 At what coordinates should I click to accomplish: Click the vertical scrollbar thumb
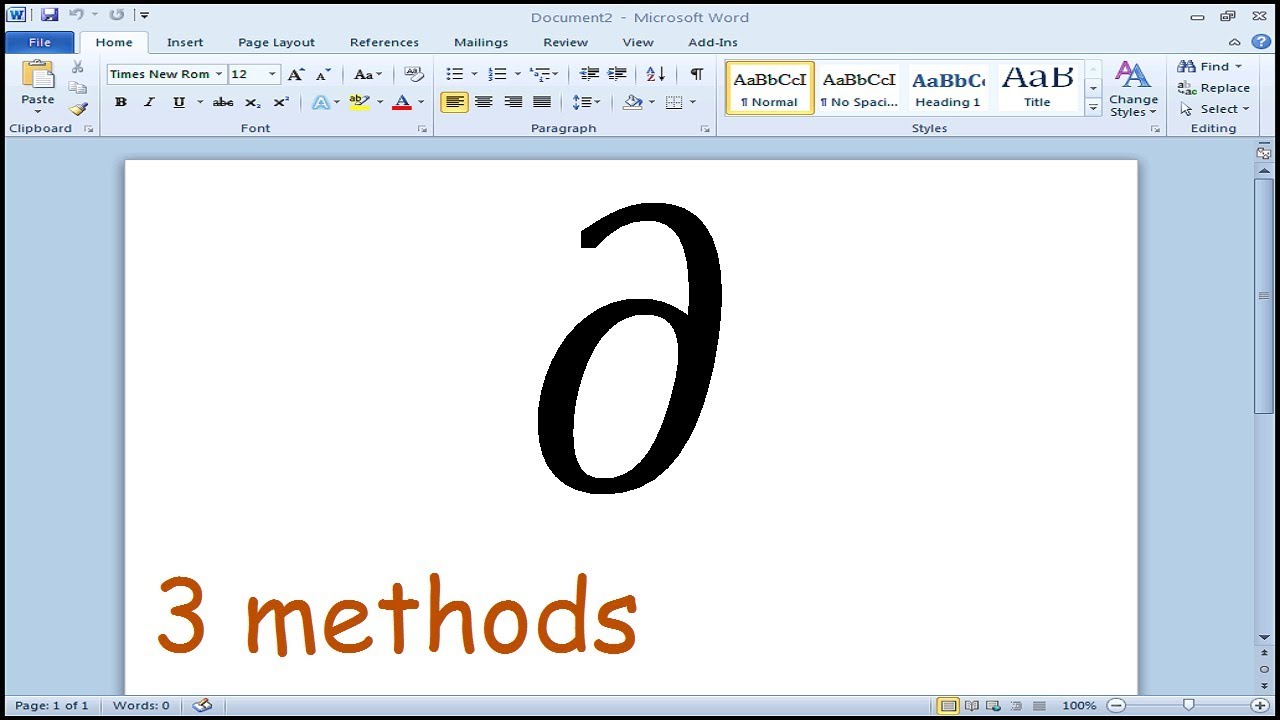tap(1264, 296)
